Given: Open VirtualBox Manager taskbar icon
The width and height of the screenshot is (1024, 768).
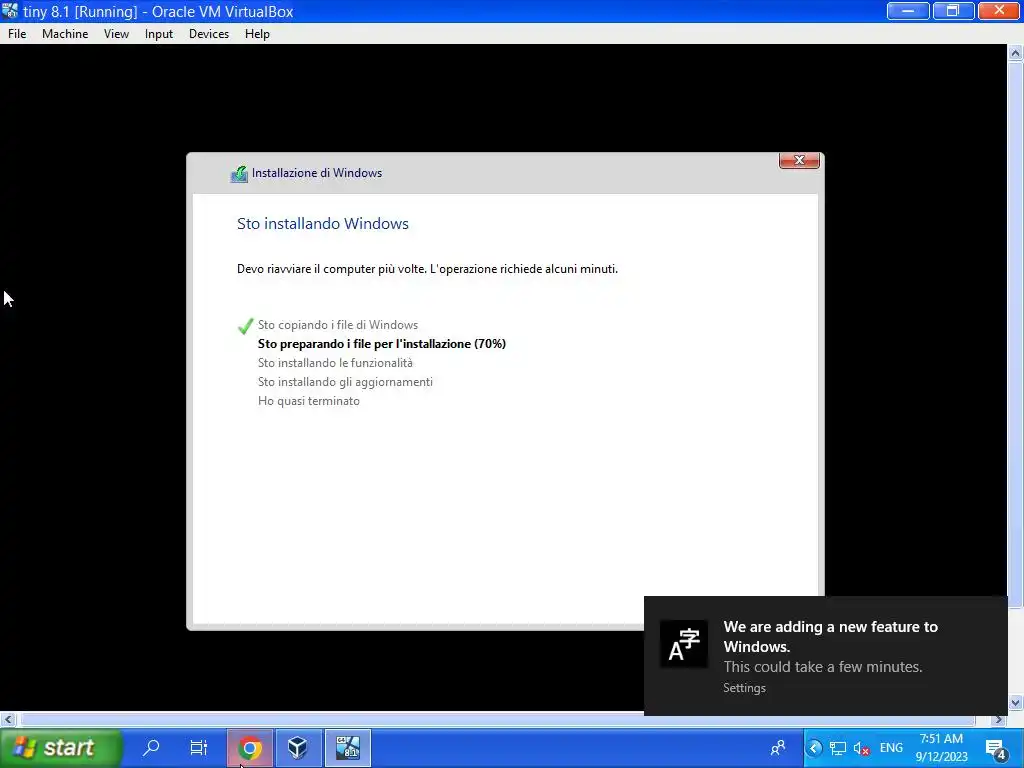Looking at the screenshot, I should click(298, 748).
